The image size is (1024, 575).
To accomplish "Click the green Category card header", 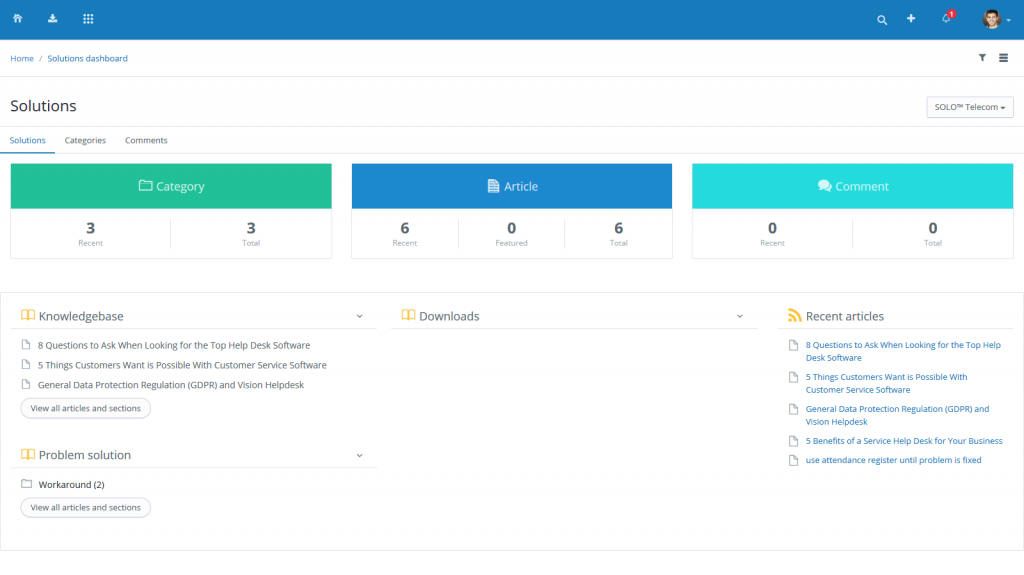I will 171,186.
